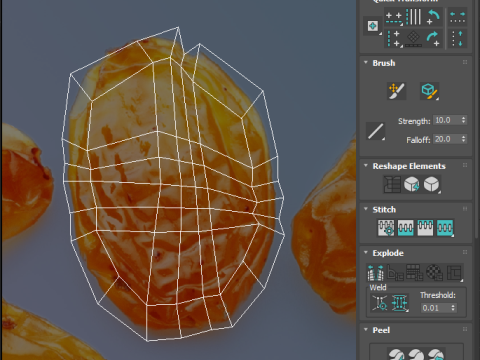Select the Paint Move brush tool
Viewport: 480px width, 360px height.
pyautogui.click(x=396, y=91)
